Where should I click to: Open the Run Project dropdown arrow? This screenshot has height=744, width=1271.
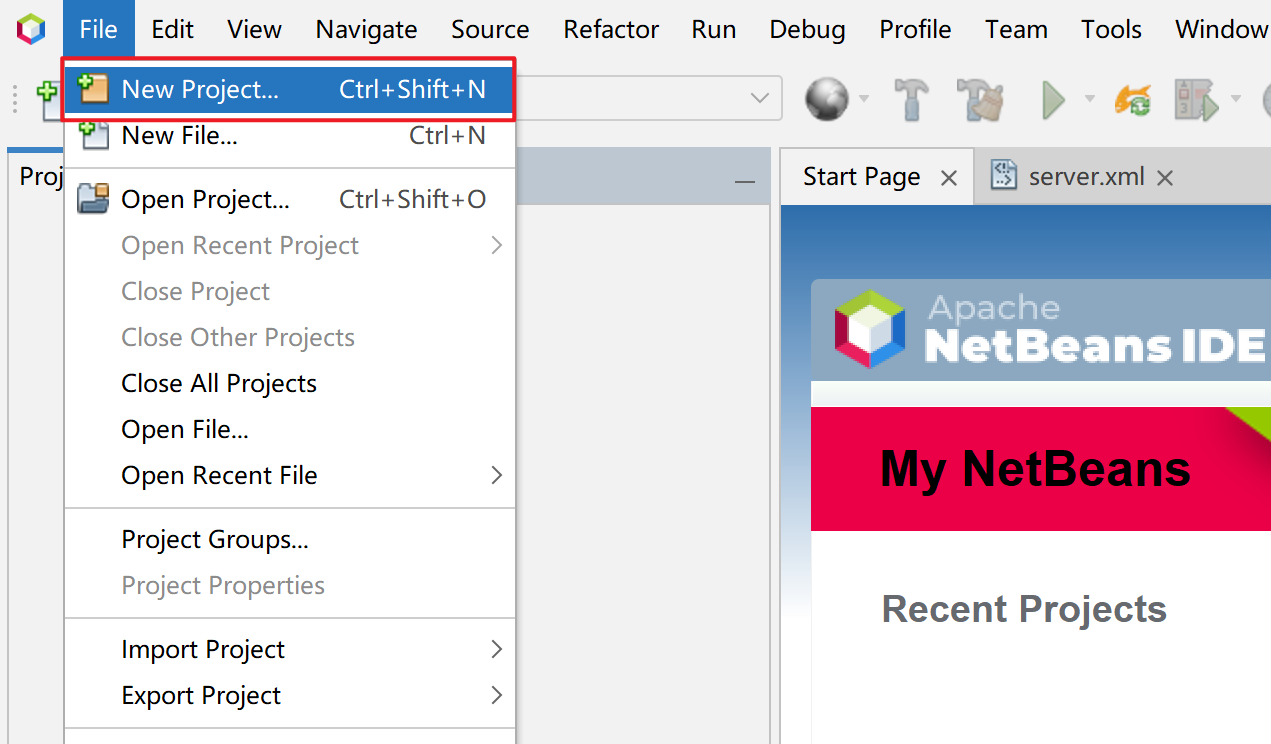(1090, 99)
